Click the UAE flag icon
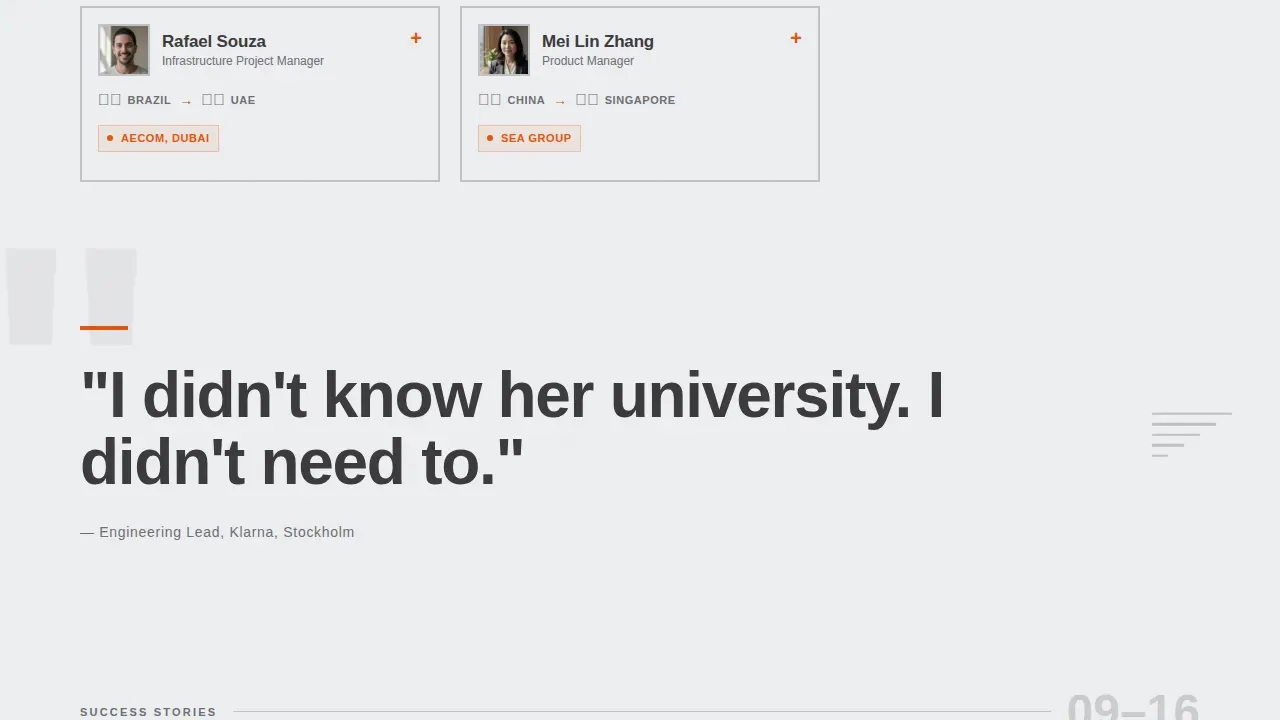This screenshot has width=1280, height=720. click(213, 100)
